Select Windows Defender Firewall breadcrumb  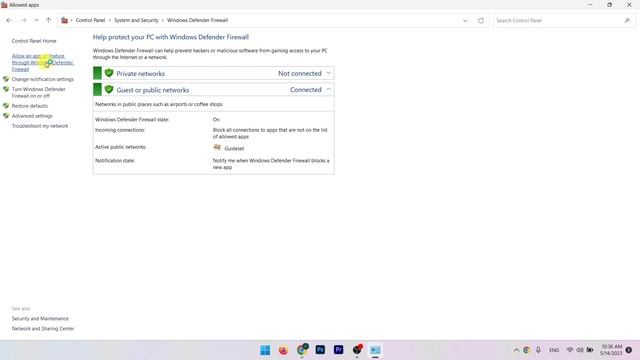click(x=198, y=20)
